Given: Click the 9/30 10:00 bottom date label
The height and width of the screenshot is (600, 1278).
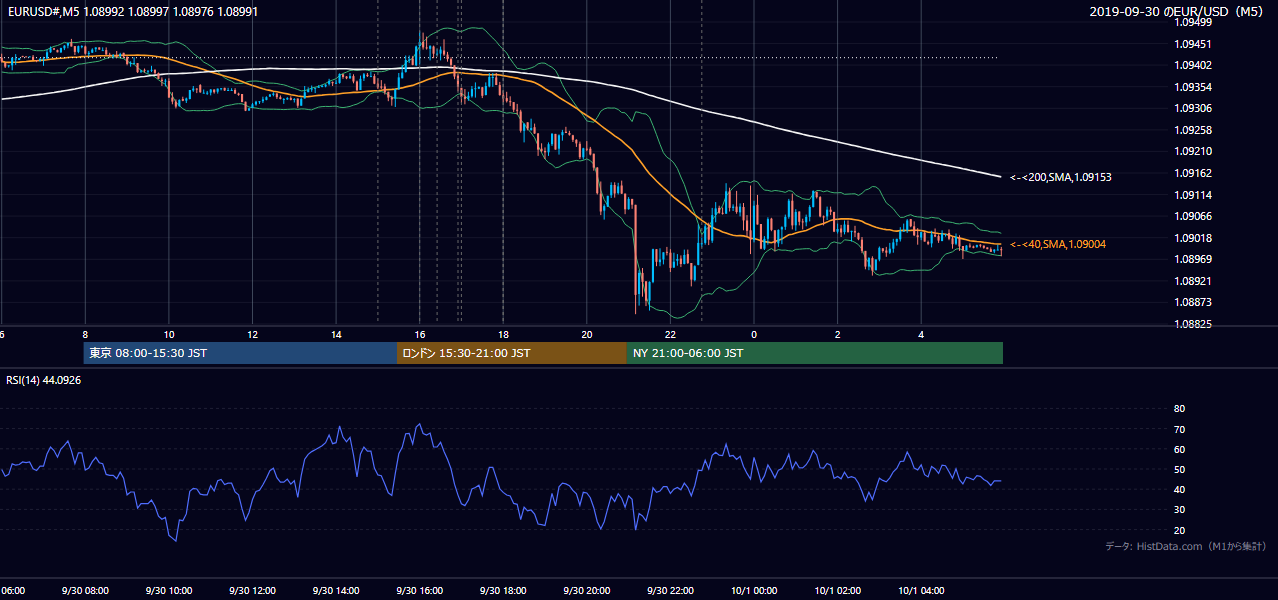Looking at the screenshot, I should click(x=169, y=590).
